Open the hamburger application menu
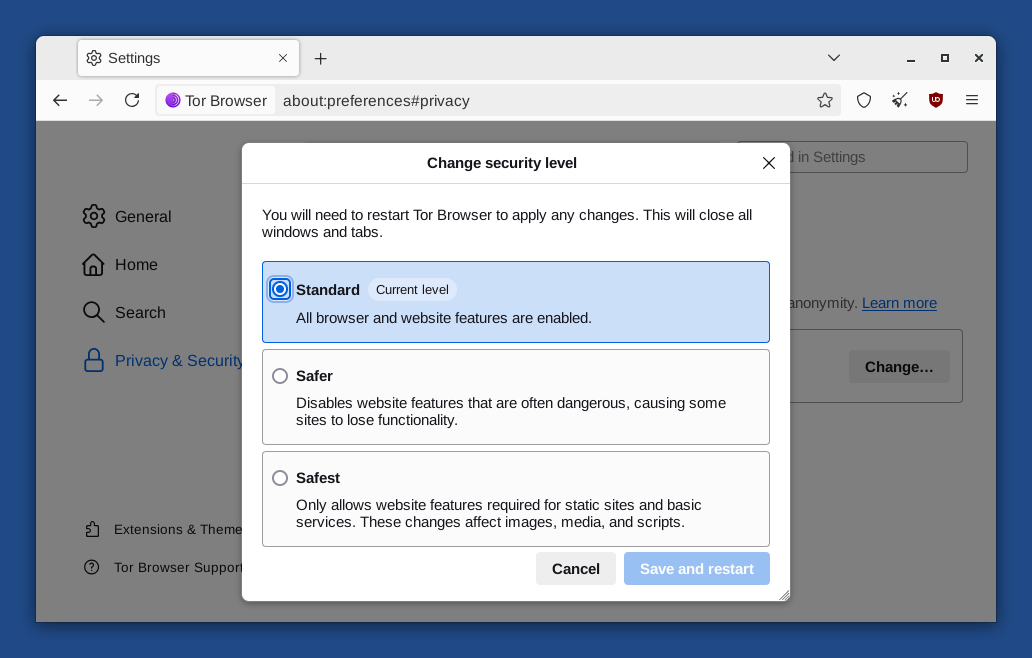The image size is (1032, 658). [972, 100]
